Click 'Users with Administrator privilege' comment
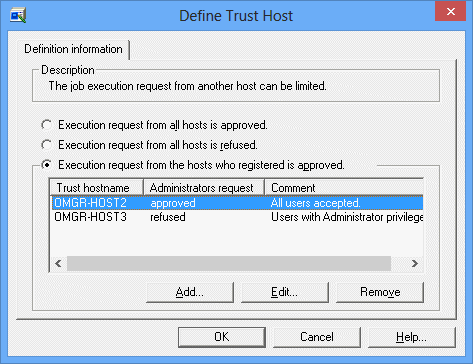Screen dimensions: 473x364 [347, 217]
